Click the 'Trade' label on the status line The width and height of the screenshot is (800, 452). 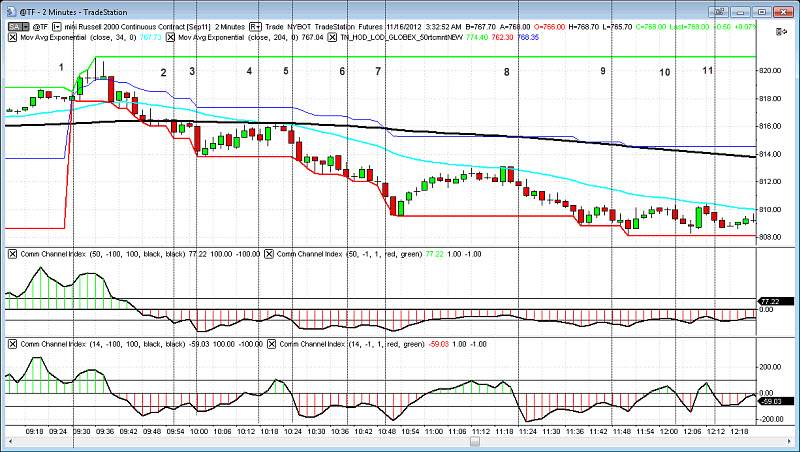(274, 27)
